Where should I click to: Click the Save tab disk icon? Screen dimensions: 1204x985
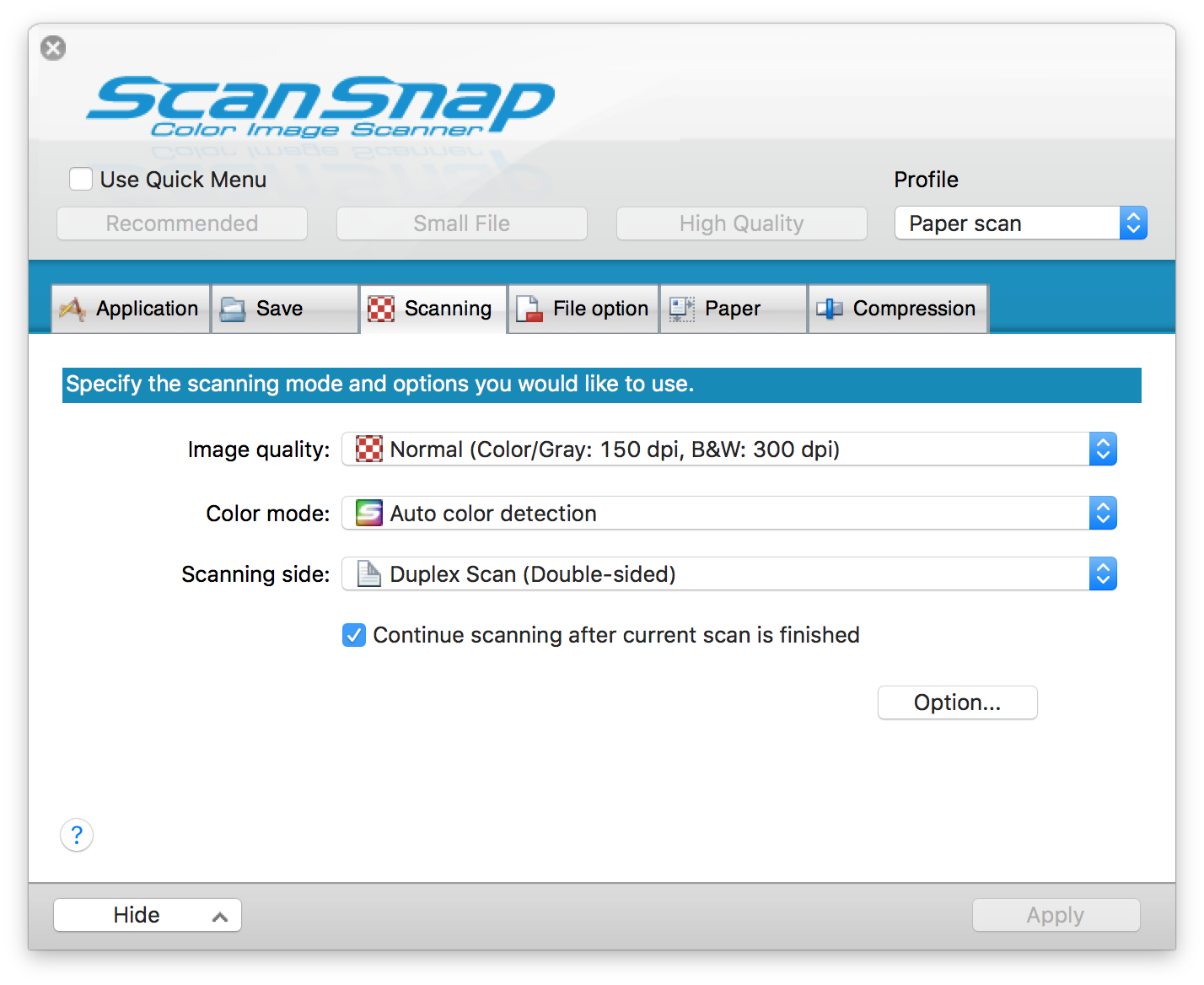(232, 309)
